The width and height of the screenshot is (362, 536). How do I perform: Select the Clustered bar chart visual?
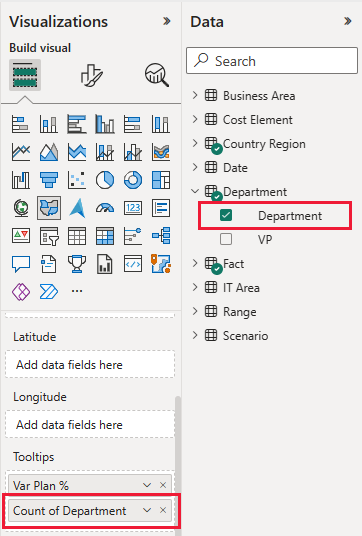(77, 124)
